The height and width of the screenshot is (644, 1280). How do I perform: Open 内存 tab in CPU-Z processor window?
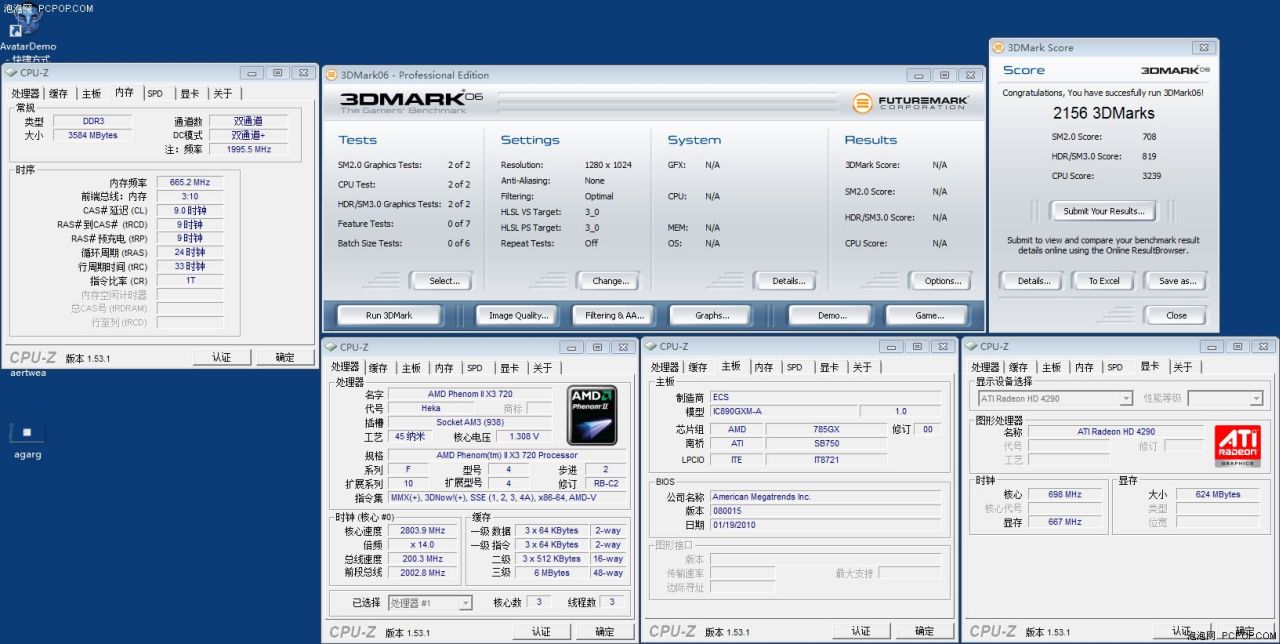pos(444,368)
